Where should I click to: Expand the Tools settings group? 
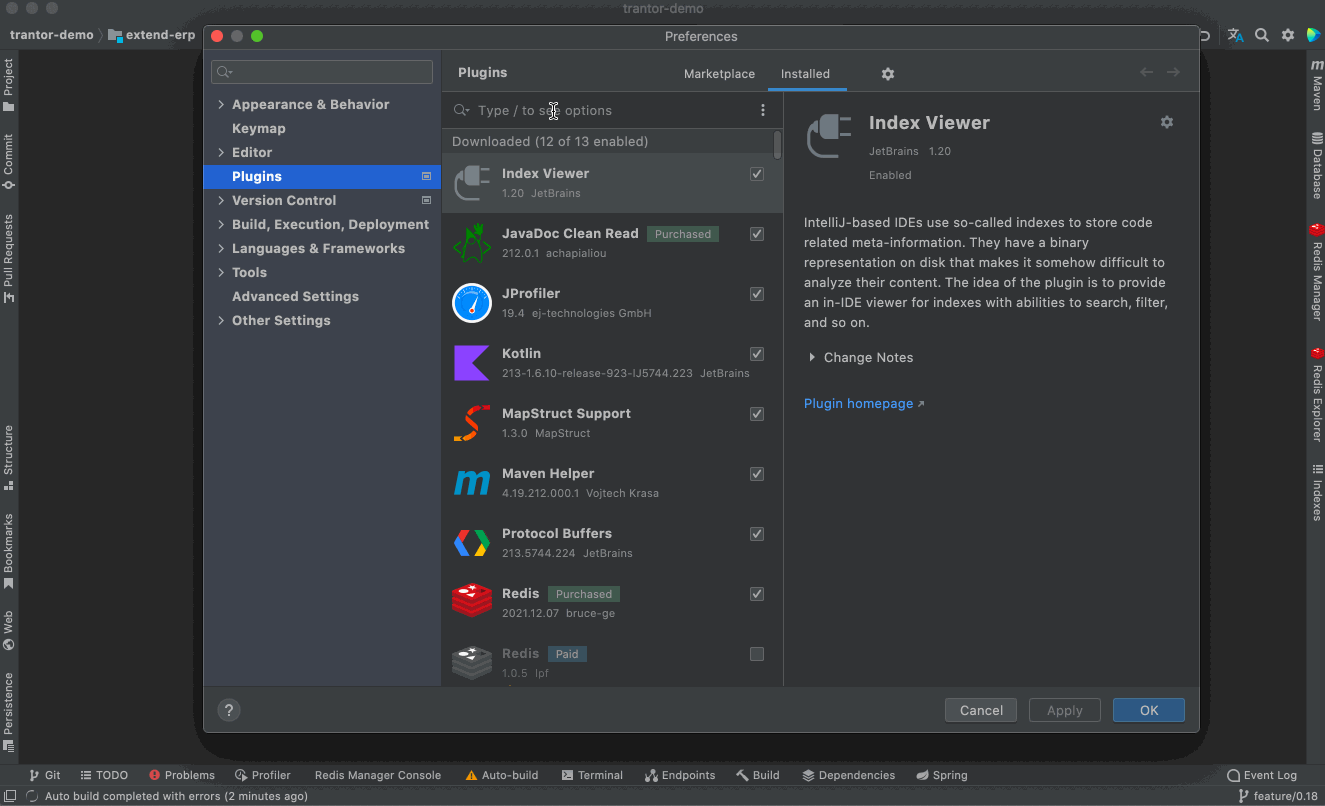(x=221, y=272)
